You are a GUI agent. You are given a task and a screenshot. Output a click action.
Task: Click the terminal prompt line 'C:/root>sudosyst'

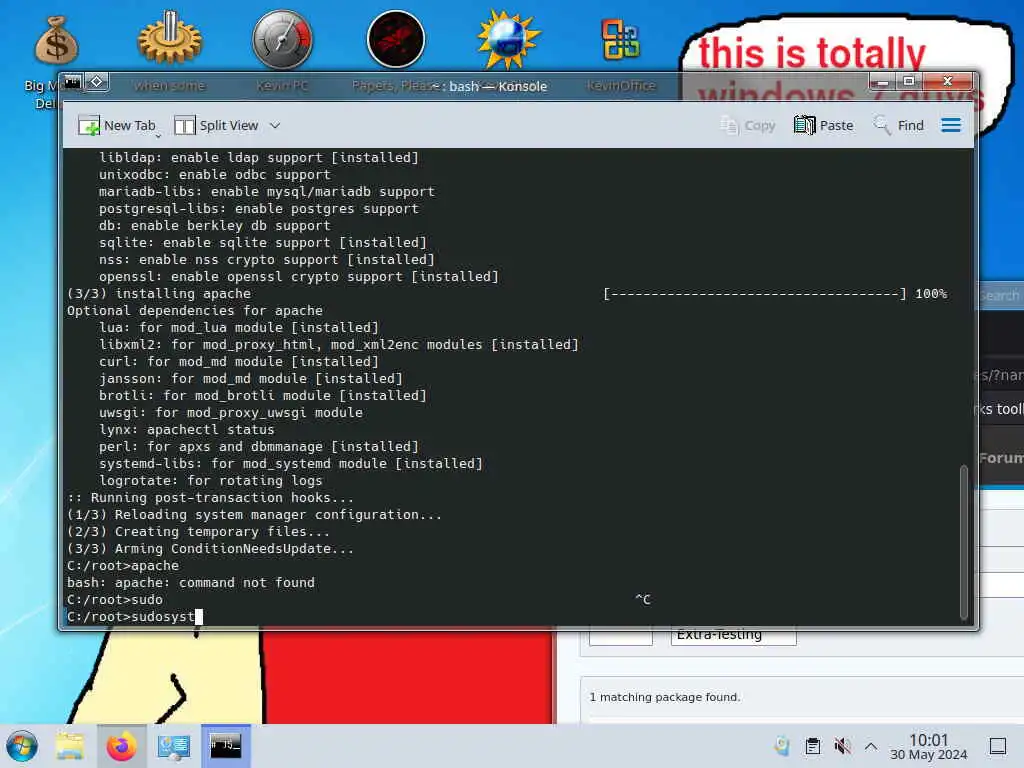tap(135, 616)
